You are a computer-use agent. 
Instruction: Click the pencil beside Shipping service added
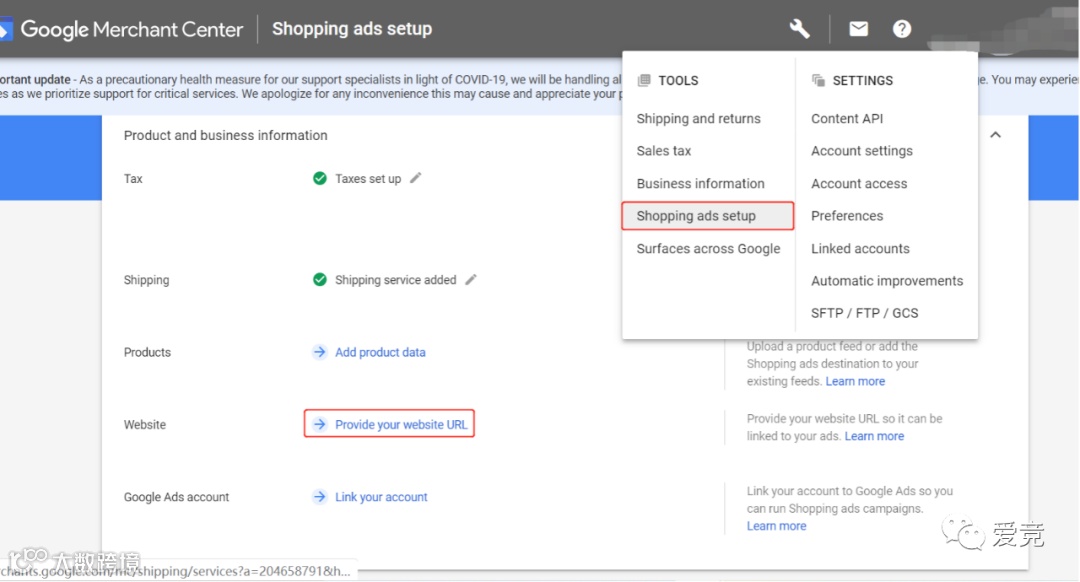point(471,280)
